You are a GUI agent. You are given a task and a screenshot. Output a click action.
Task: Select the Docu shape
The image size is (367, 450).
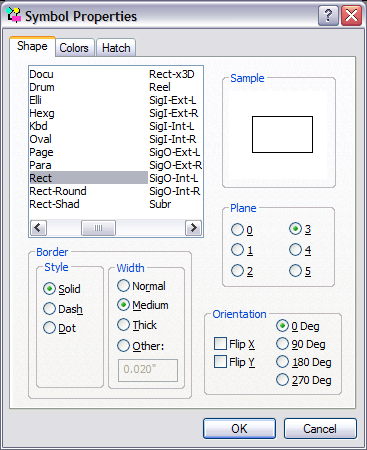click(x=41, y=74)
